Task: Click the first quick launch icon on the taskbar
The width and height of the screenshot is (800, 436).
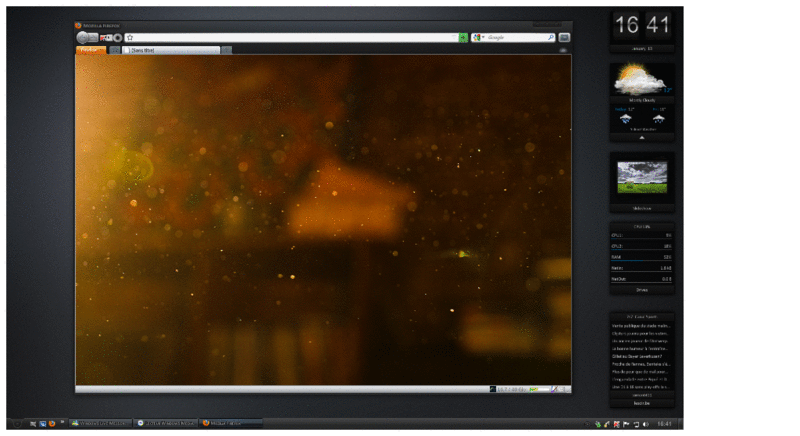Action: [33, 424]
